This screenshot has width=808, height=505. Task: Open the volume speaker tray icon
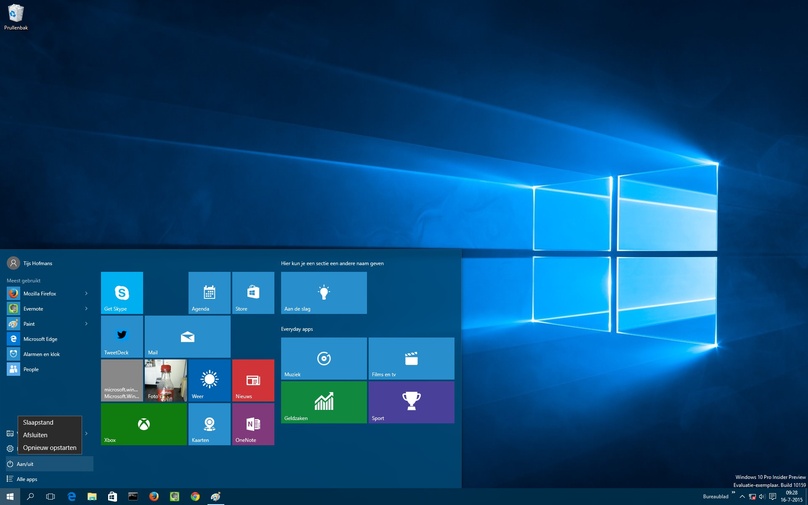pyautogui.click(x=762, y=497)
